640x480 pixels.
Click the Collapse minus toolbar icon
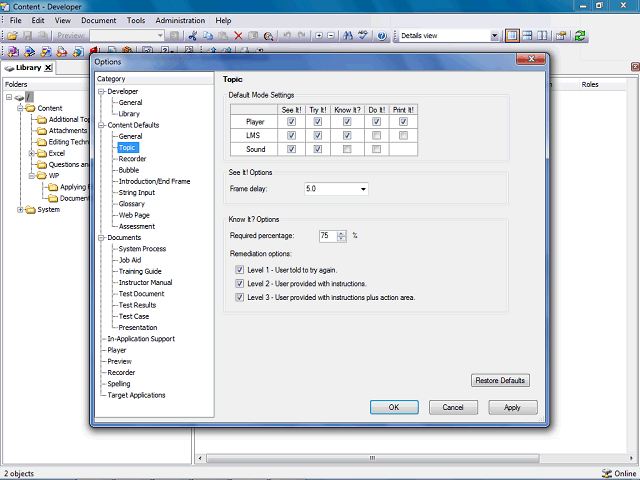point(331,36)
